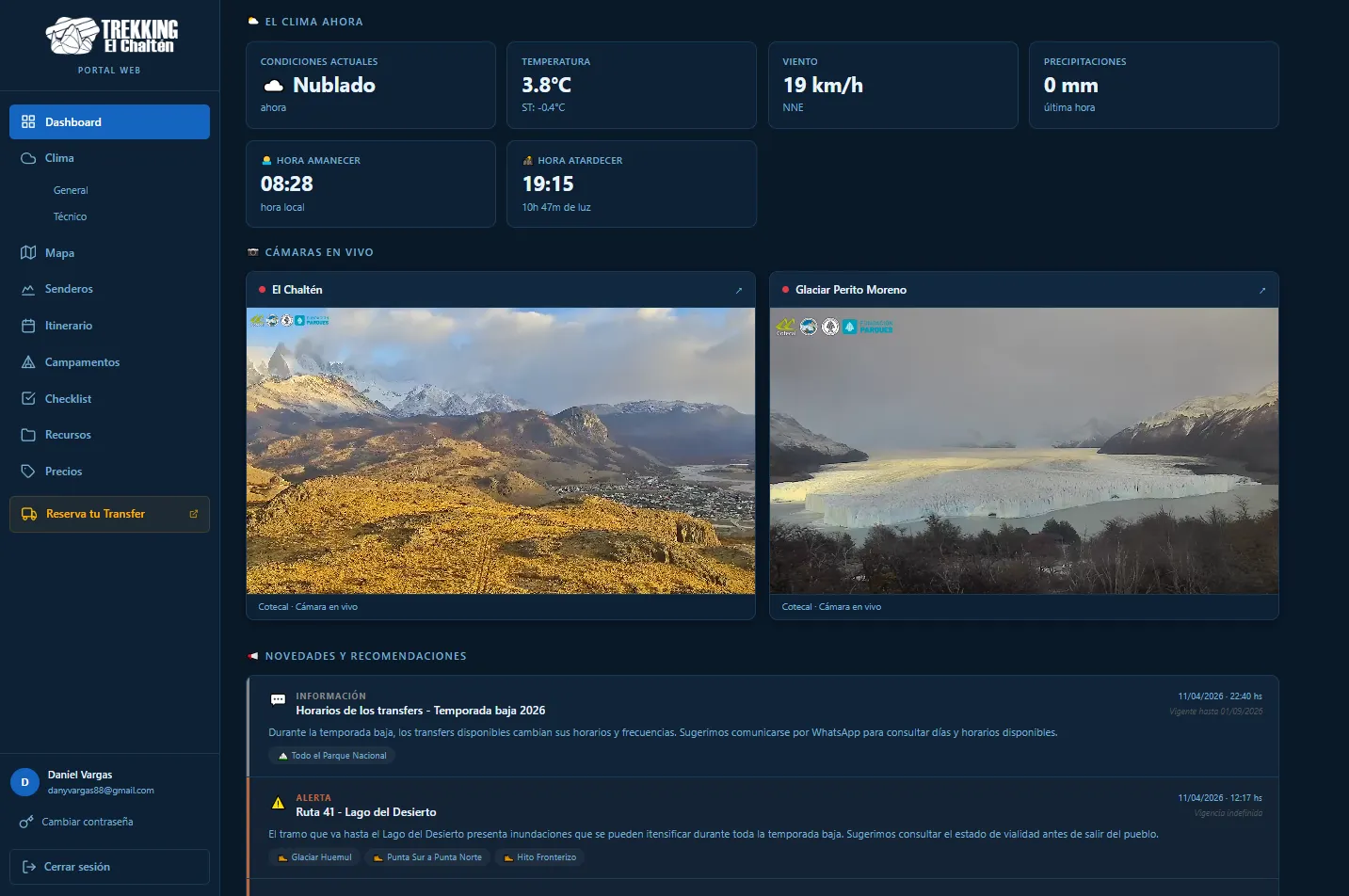The image size is (1349, 896).
Task: Click the key icon beside Cambiar contraseña
Action: pyautogui.click(x=26, y=822)
